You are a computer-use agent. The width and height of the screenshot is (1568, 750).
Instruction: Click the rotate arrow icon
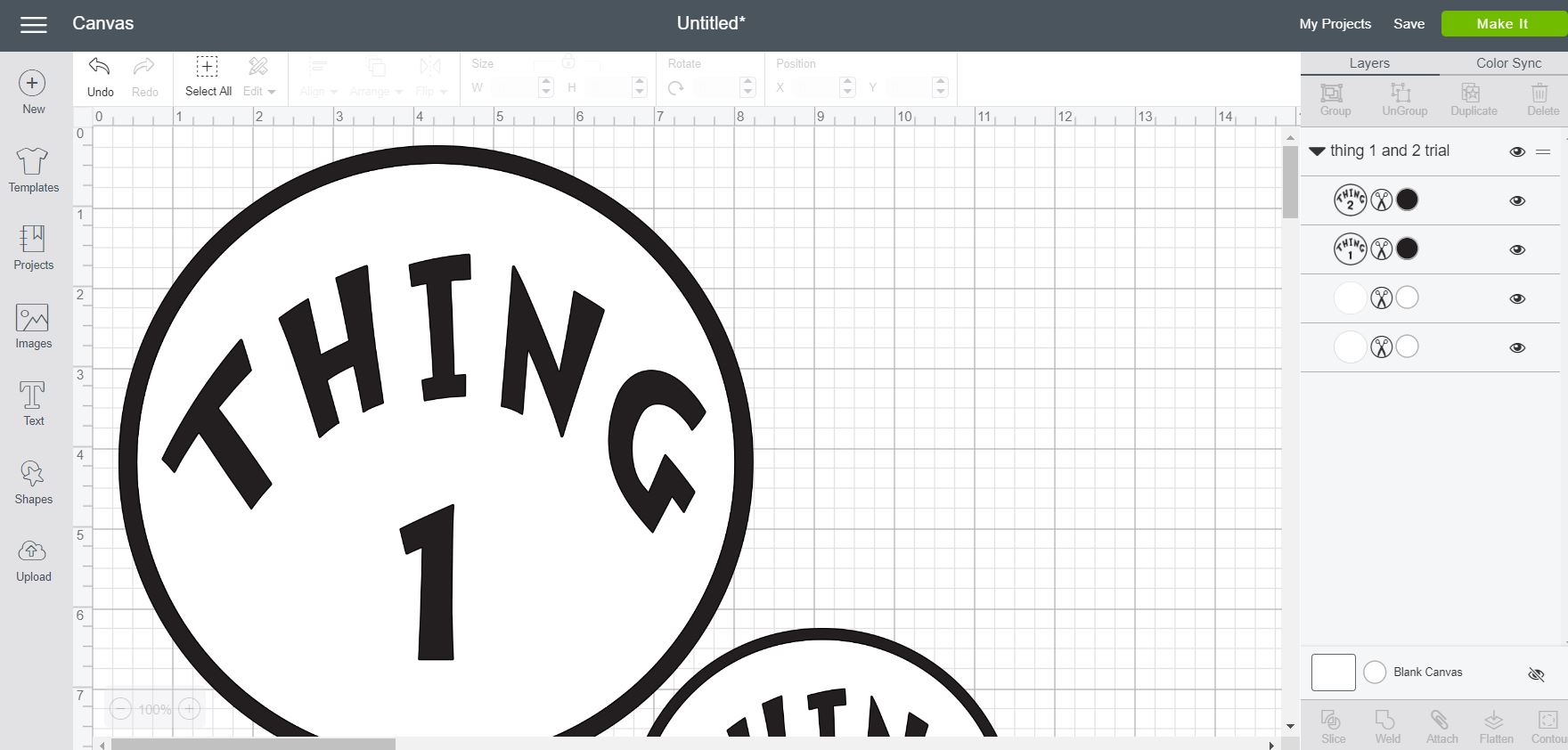pyautogui.click(x=676, y=87)
